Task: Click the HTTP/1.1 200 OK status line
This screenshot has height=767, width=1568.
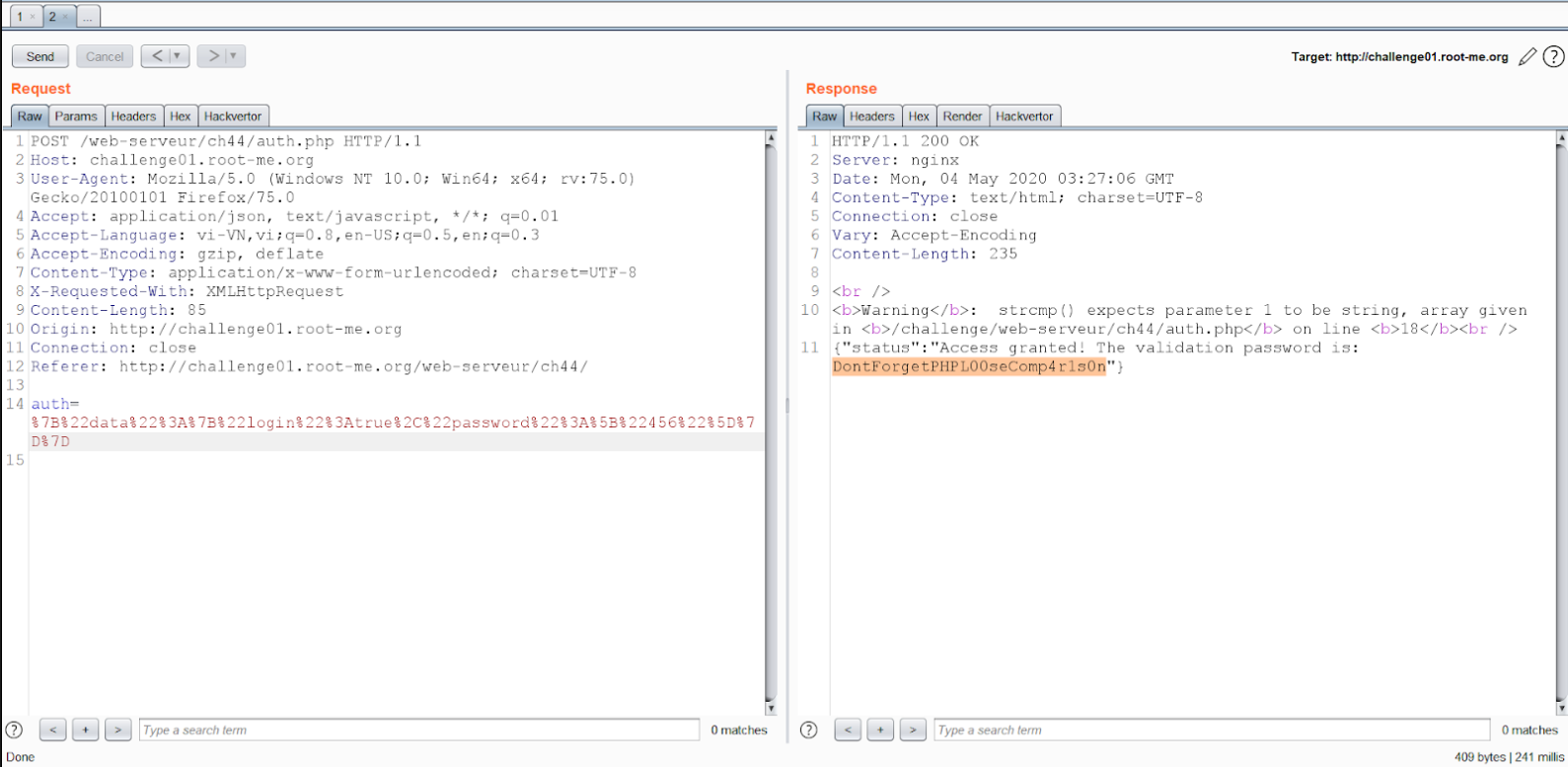Action: pyautogui.click(x=905, y=141)
